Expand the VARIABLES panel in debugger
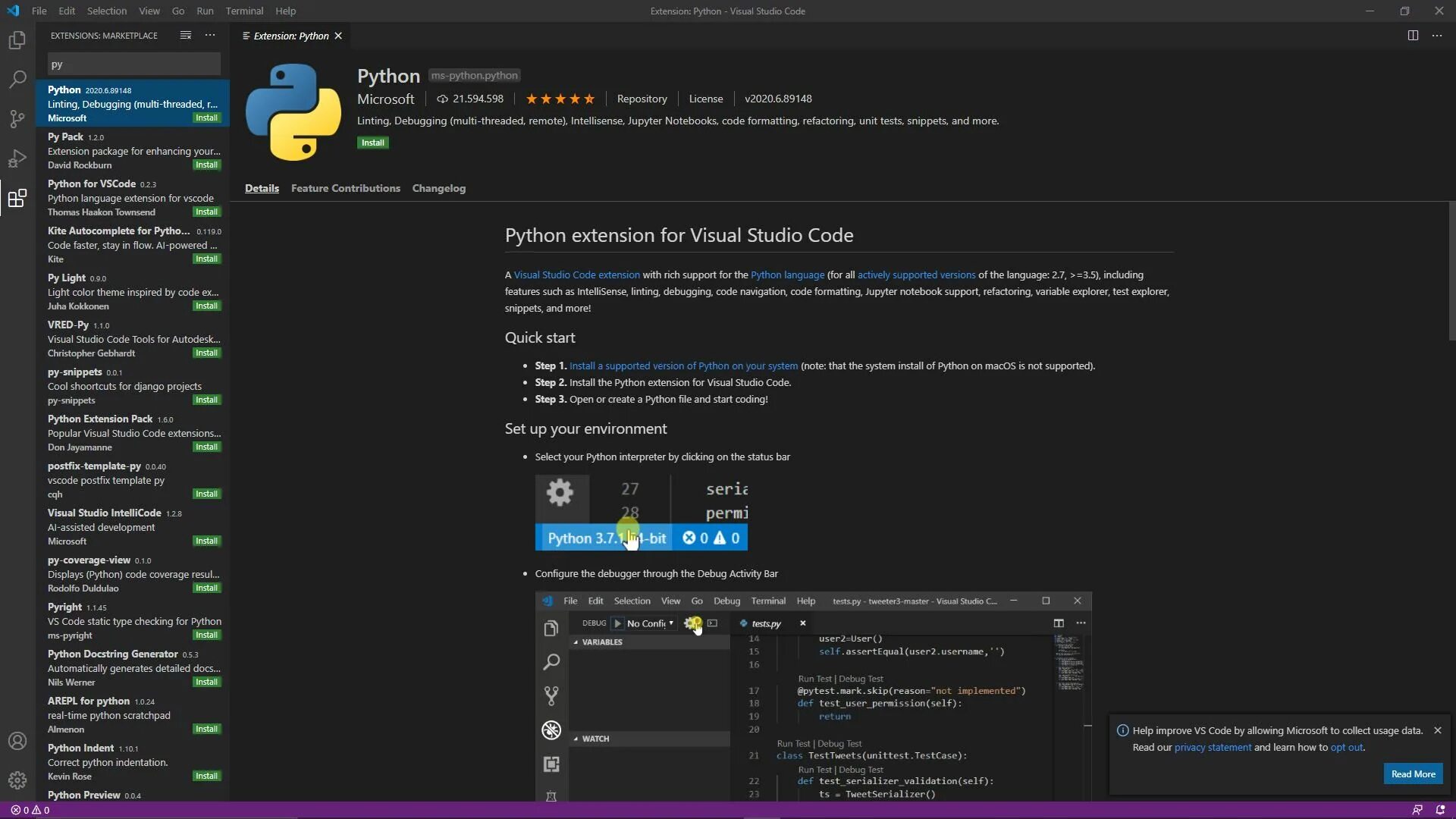This screenshot has width=1456, height=819. pyautogui.click(x=576, y=642)
